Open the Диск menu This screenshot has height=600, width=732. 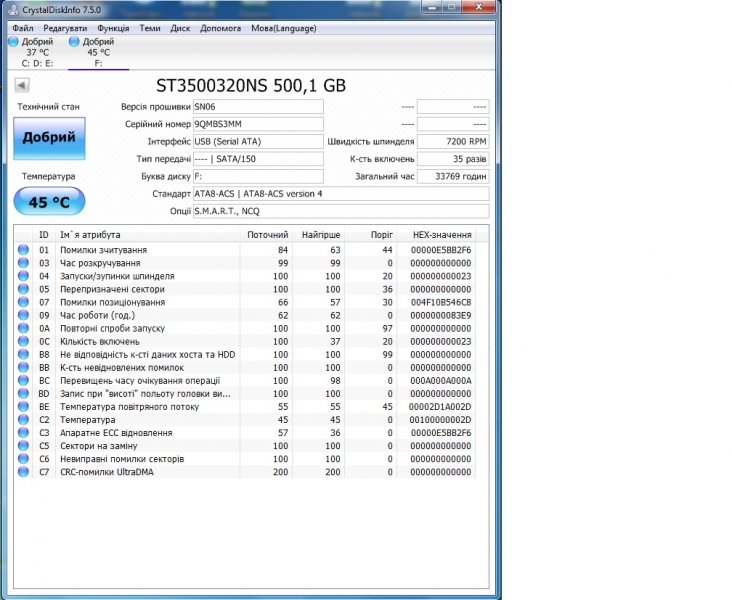tap(180, 28)
